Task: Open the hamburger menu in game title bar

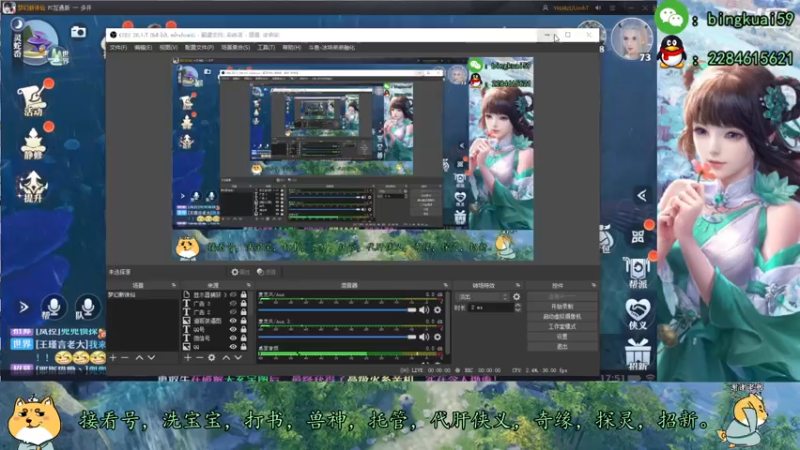Action: [612, 8]
